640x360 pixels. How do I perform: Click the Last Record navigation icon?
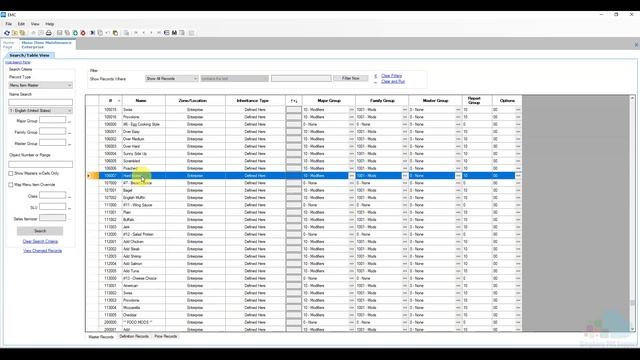[159, 33]
